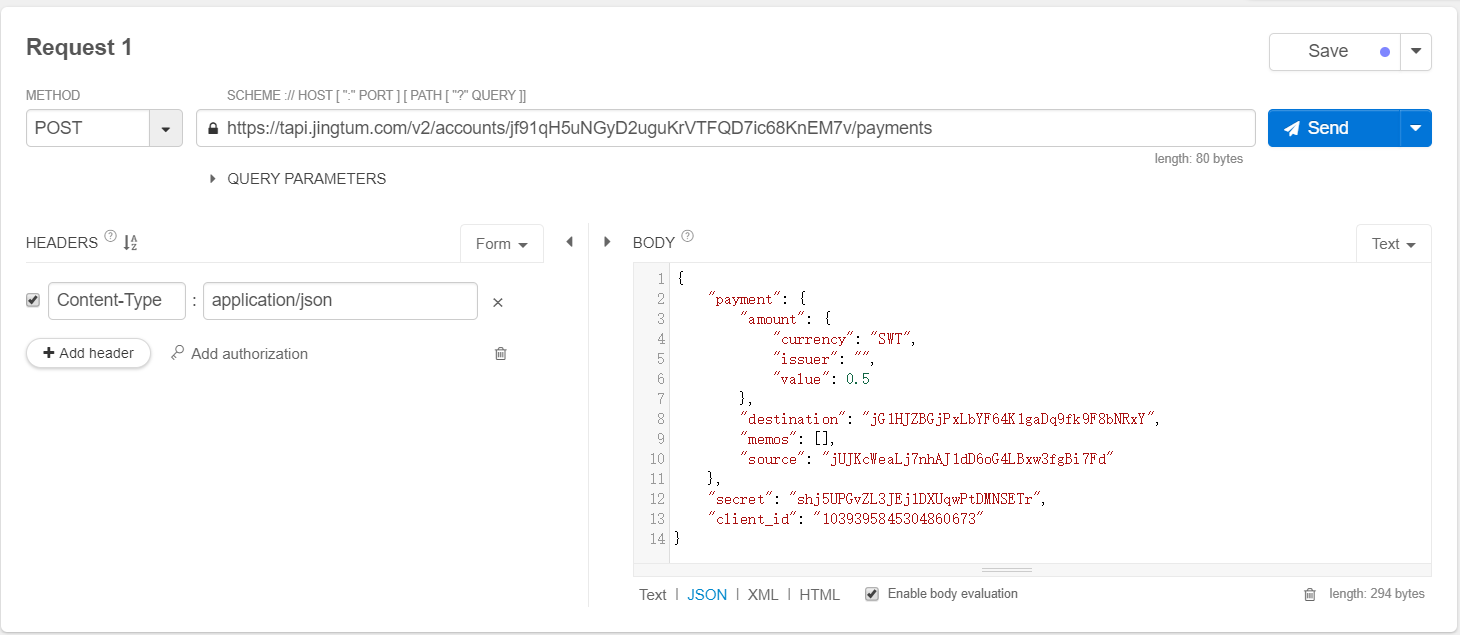The width and height of the screenshot is (1460, 635).
Task: Sort headers alphabetically with A-Z icon
Action: point(130,242)
